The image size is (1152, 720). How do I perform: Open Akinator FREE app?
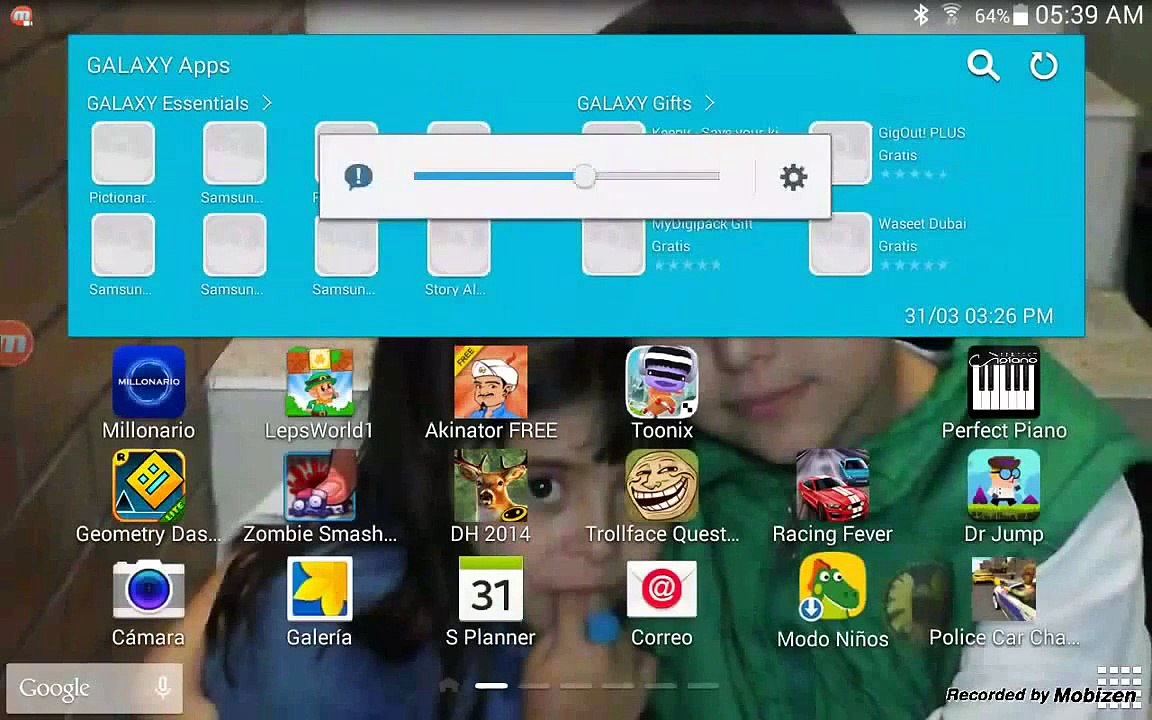(491, 382)
